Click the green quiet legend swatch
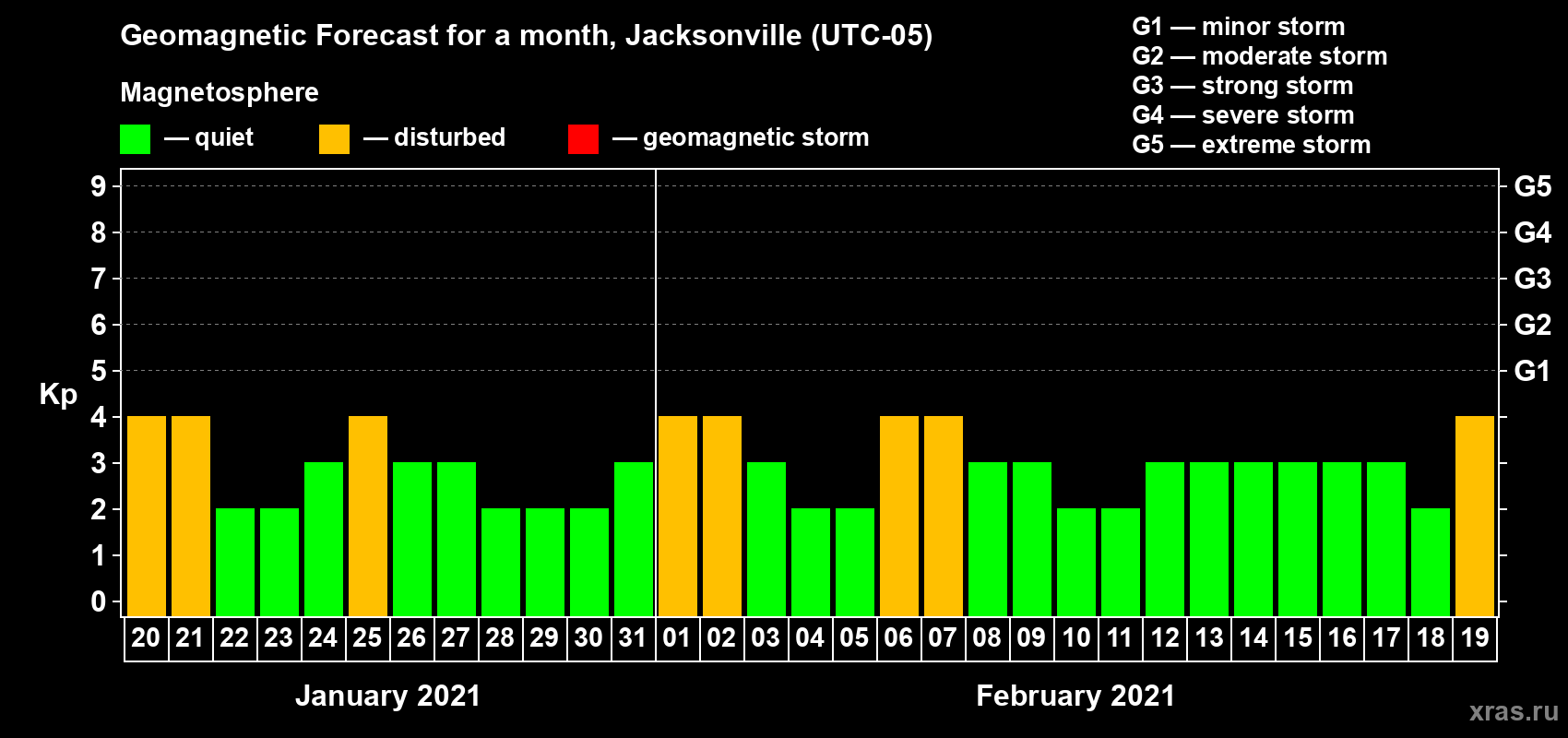Image resolution: width=1568 pixels, height=738 pixels. tap(135, 139)
